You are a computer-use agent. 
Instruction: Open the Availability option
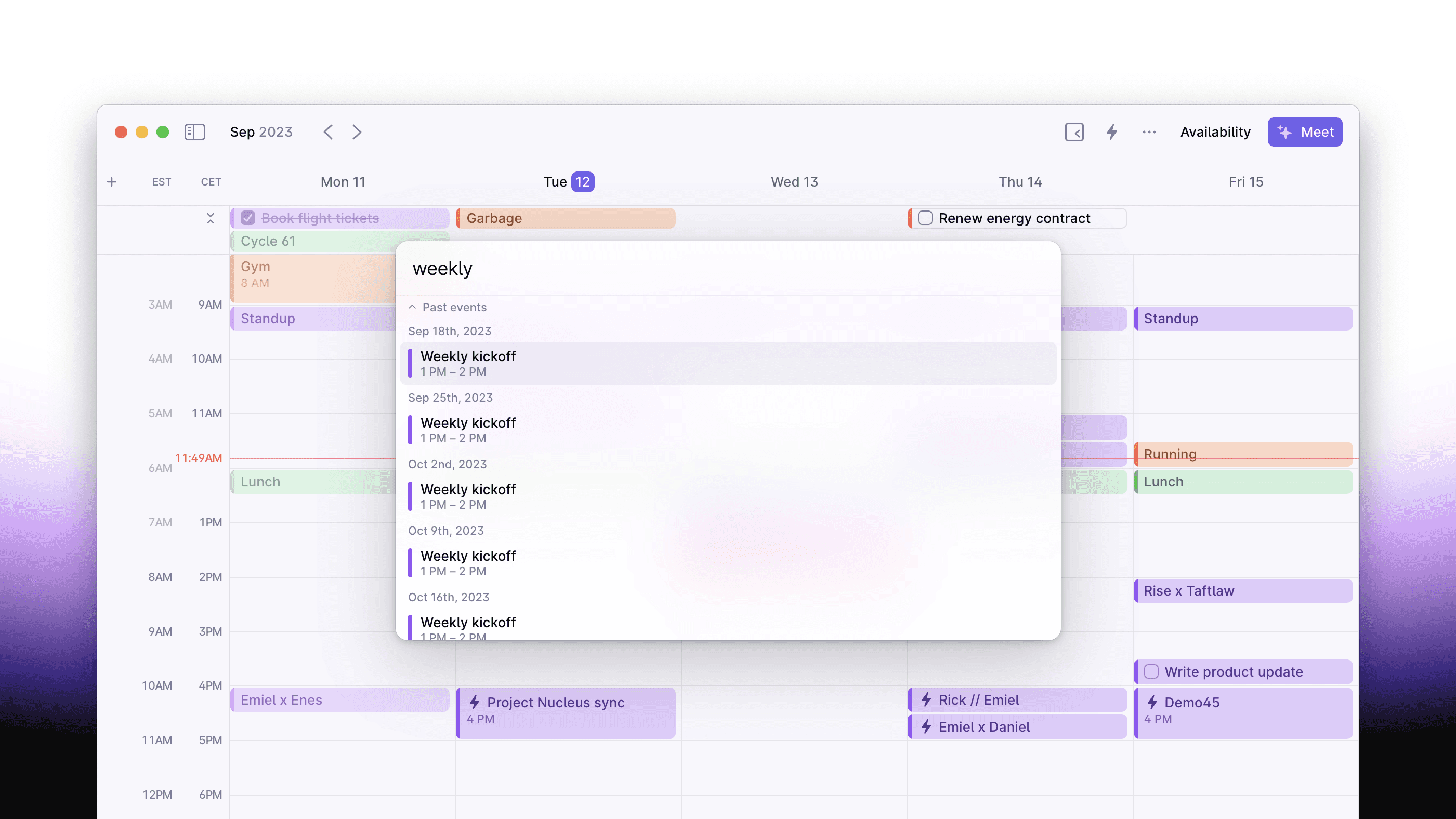pos(1215,131)
